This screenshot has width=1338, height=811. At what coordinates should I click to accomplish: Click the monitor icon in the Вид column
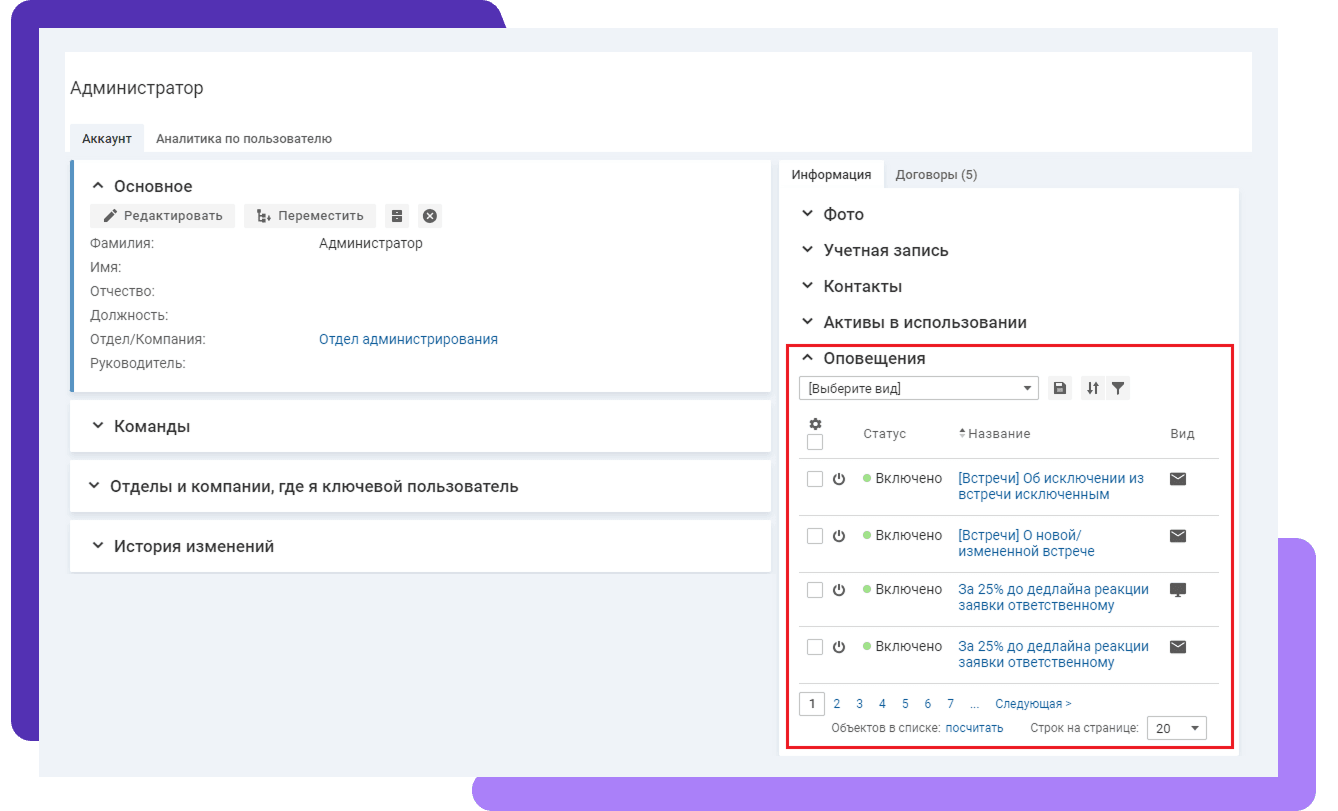coord(1178,589)
